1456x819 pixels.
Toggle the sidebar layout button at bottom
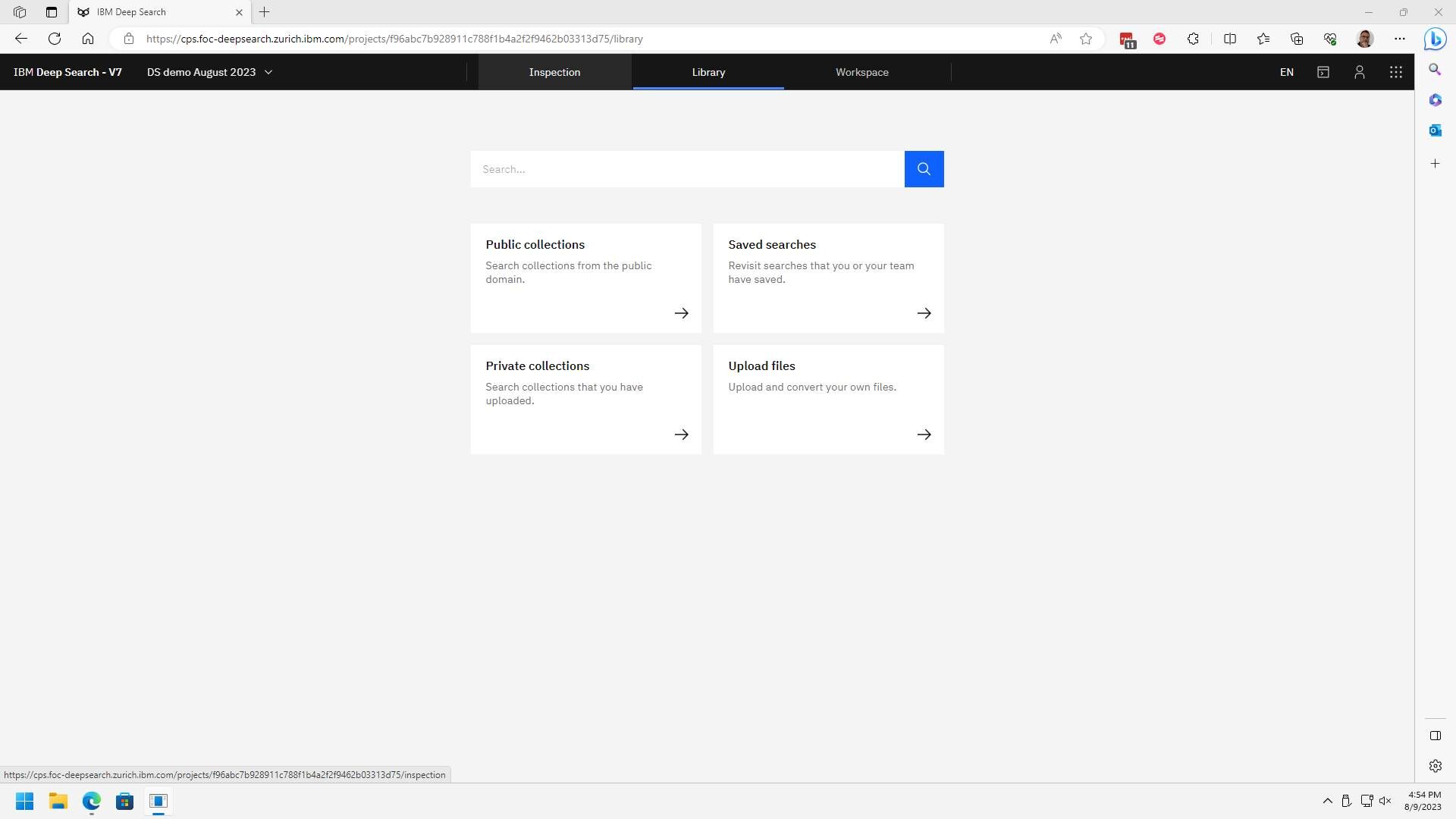1435,736
